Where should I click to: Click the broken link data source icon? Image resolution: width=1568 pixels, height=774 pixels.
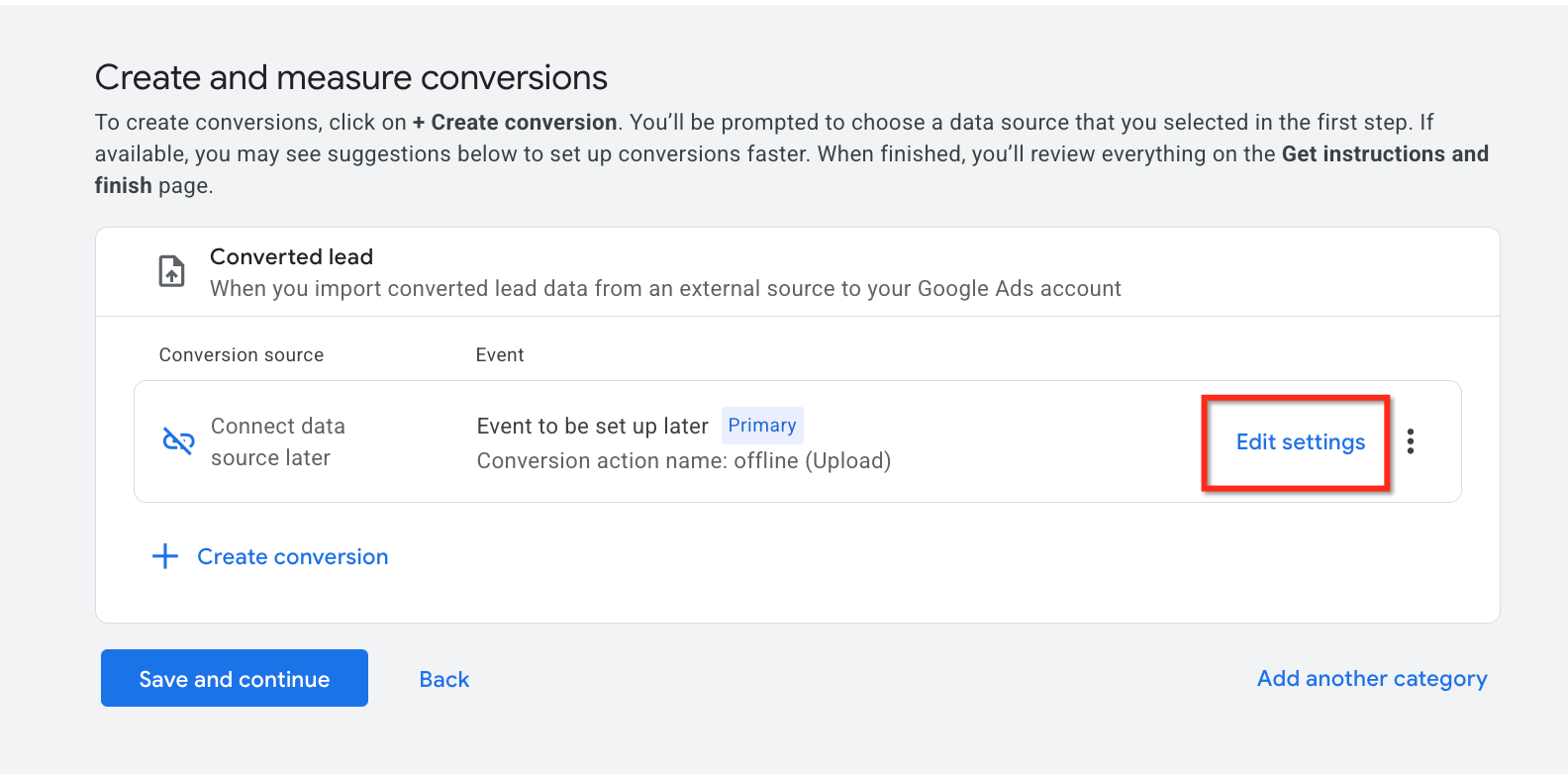(178, 440)
